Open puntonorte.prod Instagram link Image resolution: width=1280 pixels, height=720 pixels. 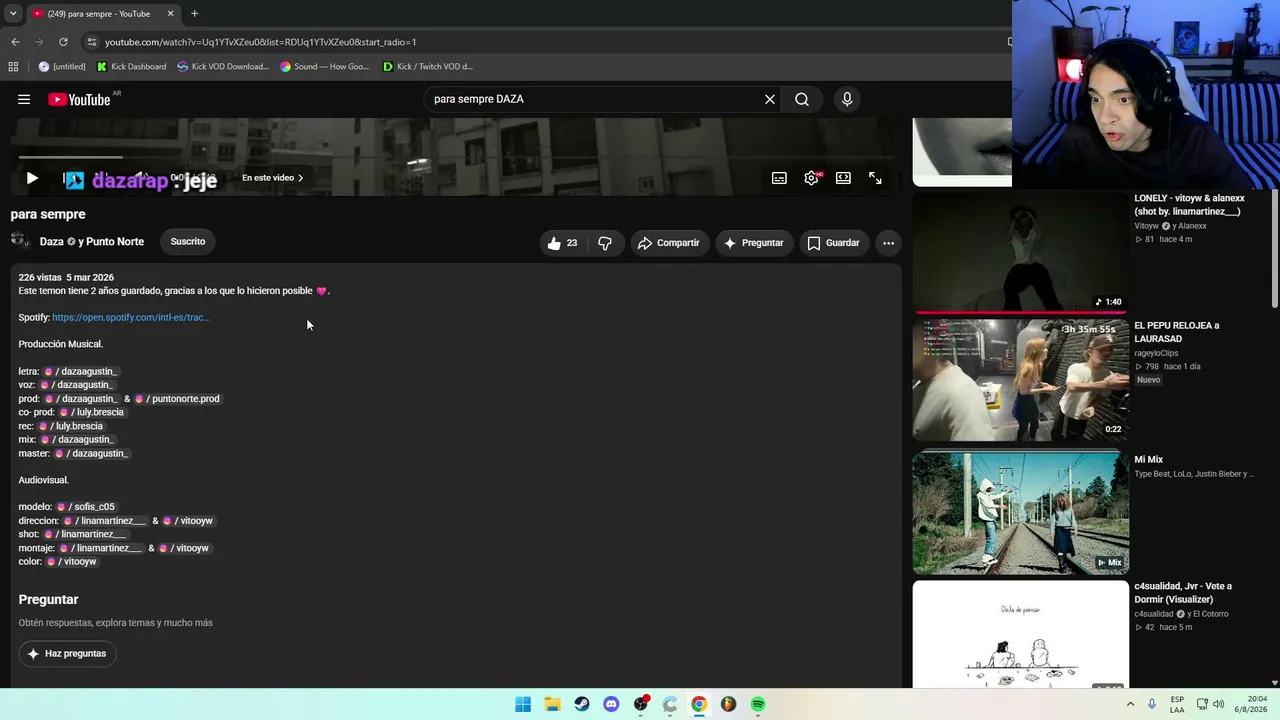pyautogui.click(x=177, y=399)
